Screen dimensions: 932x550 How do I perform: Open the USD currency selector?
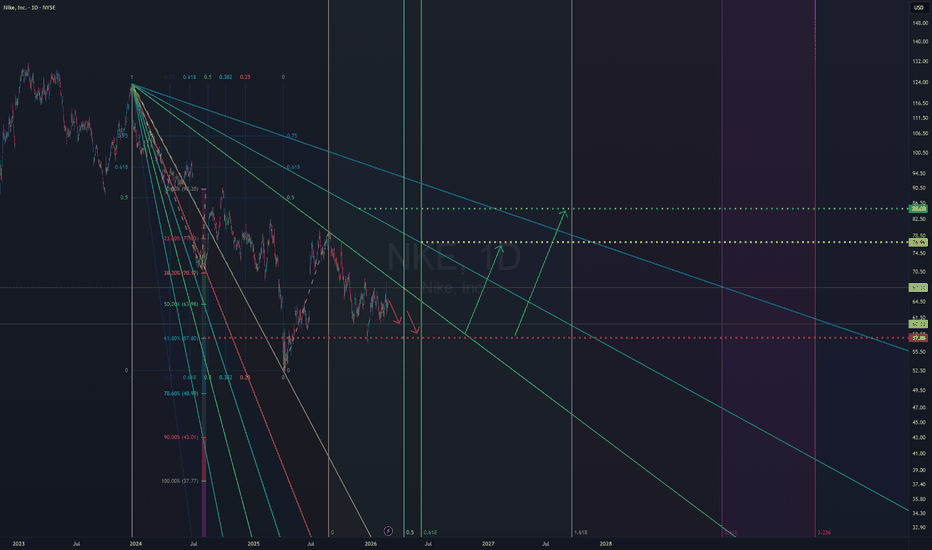[916, 7]
